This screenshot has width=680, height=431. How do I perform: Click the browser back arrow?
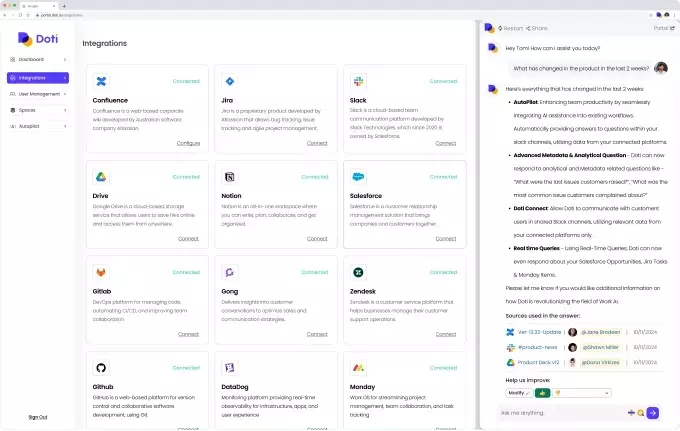pyautogui.click(x=5, y=15)
